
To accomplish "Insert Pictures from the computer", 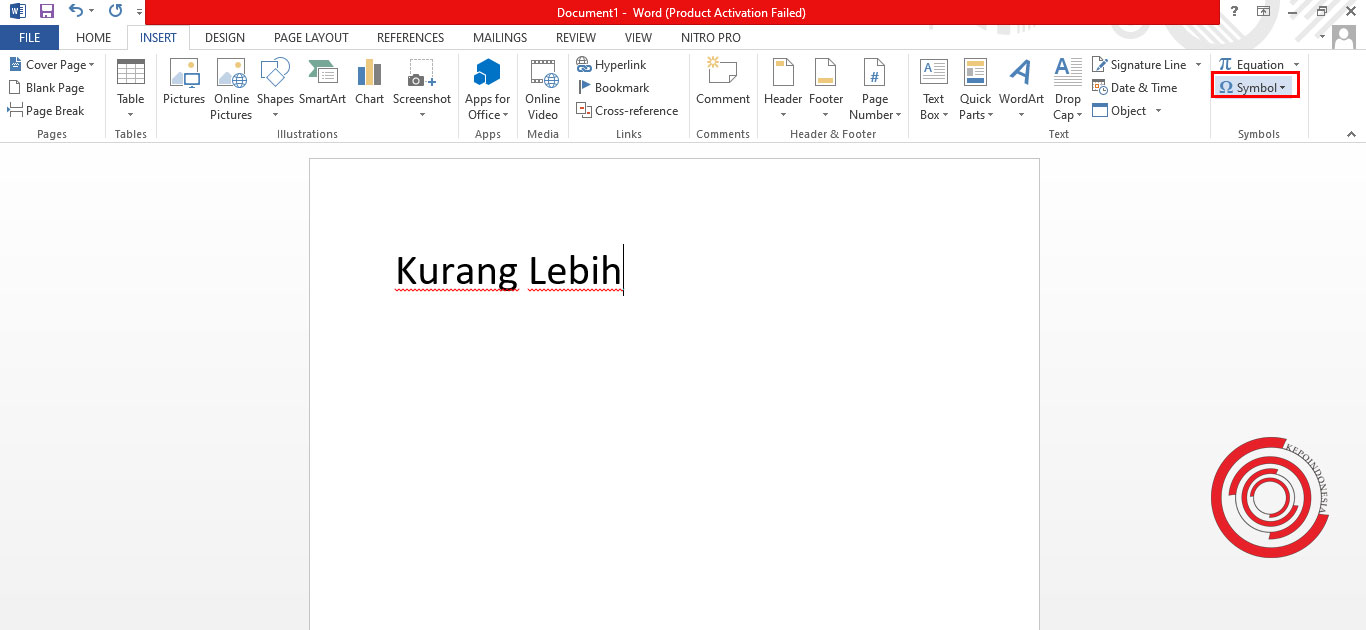I will (x=184, y=82).
